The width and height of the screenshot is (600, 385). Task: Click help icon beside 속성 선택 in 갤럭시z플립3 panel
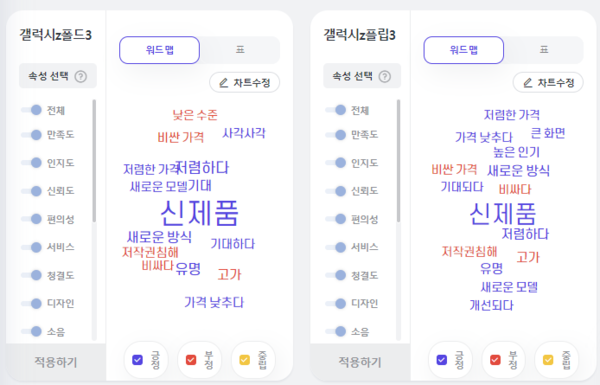click(x=385, y=77)
